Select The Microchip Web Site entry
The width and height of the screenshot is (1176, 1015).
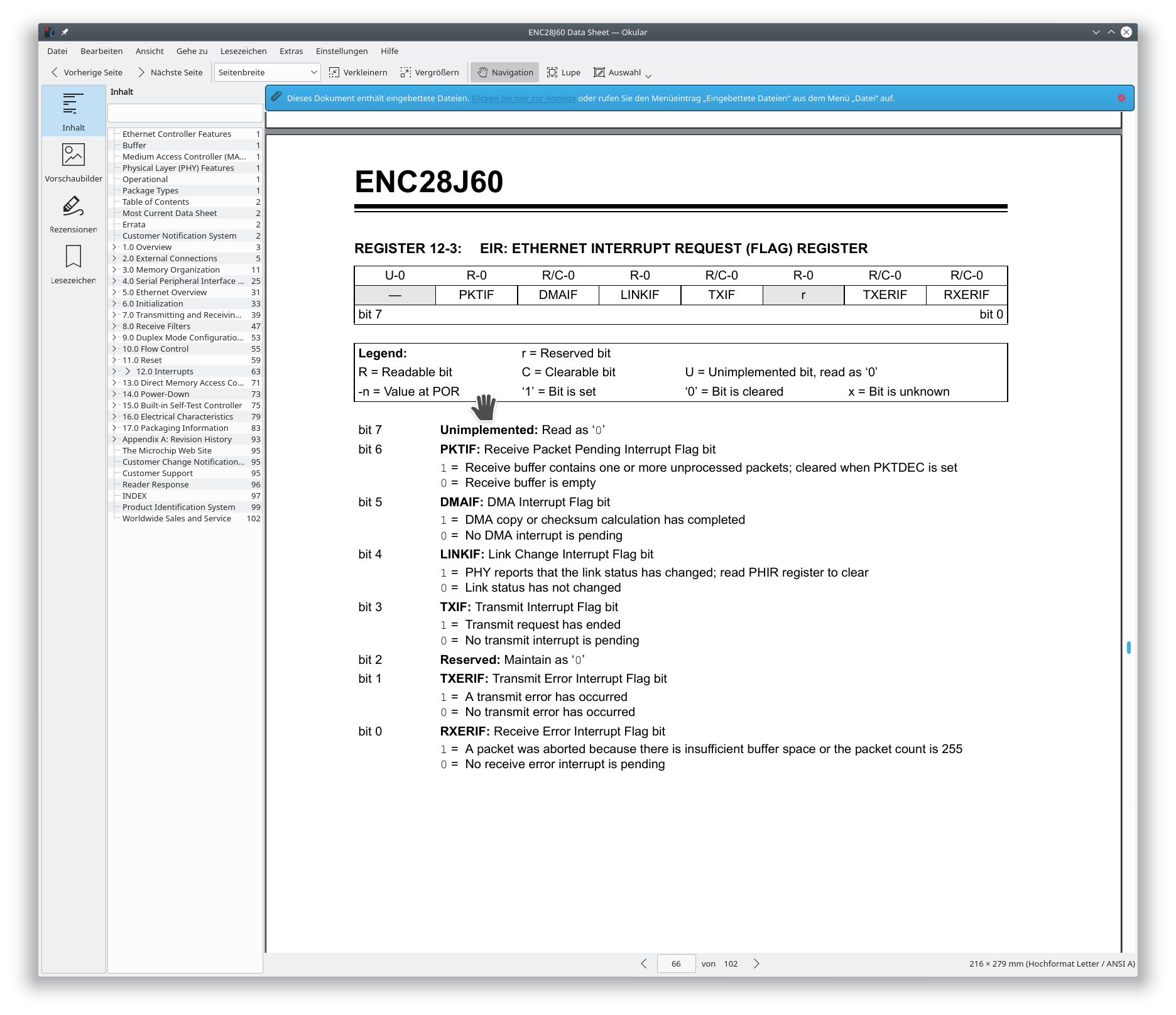click(185, 450)
